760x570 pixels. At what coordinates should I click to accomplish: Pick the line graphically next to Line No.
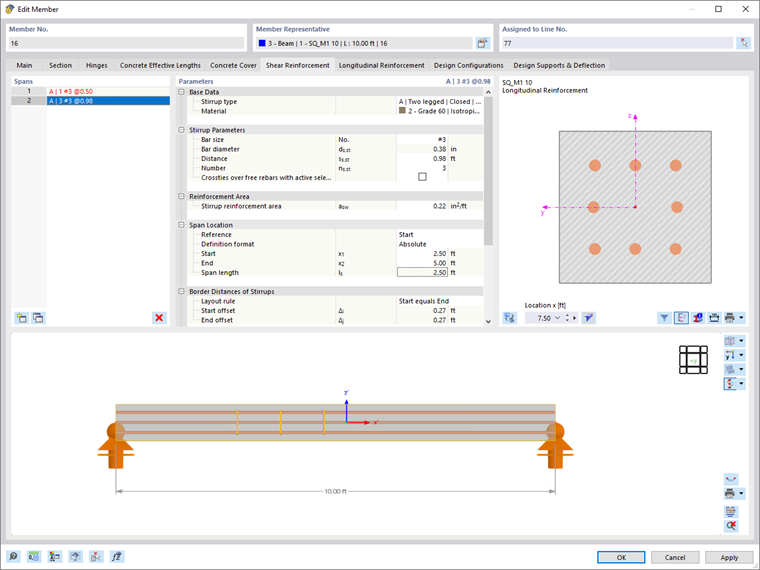(x=743, y=43)
